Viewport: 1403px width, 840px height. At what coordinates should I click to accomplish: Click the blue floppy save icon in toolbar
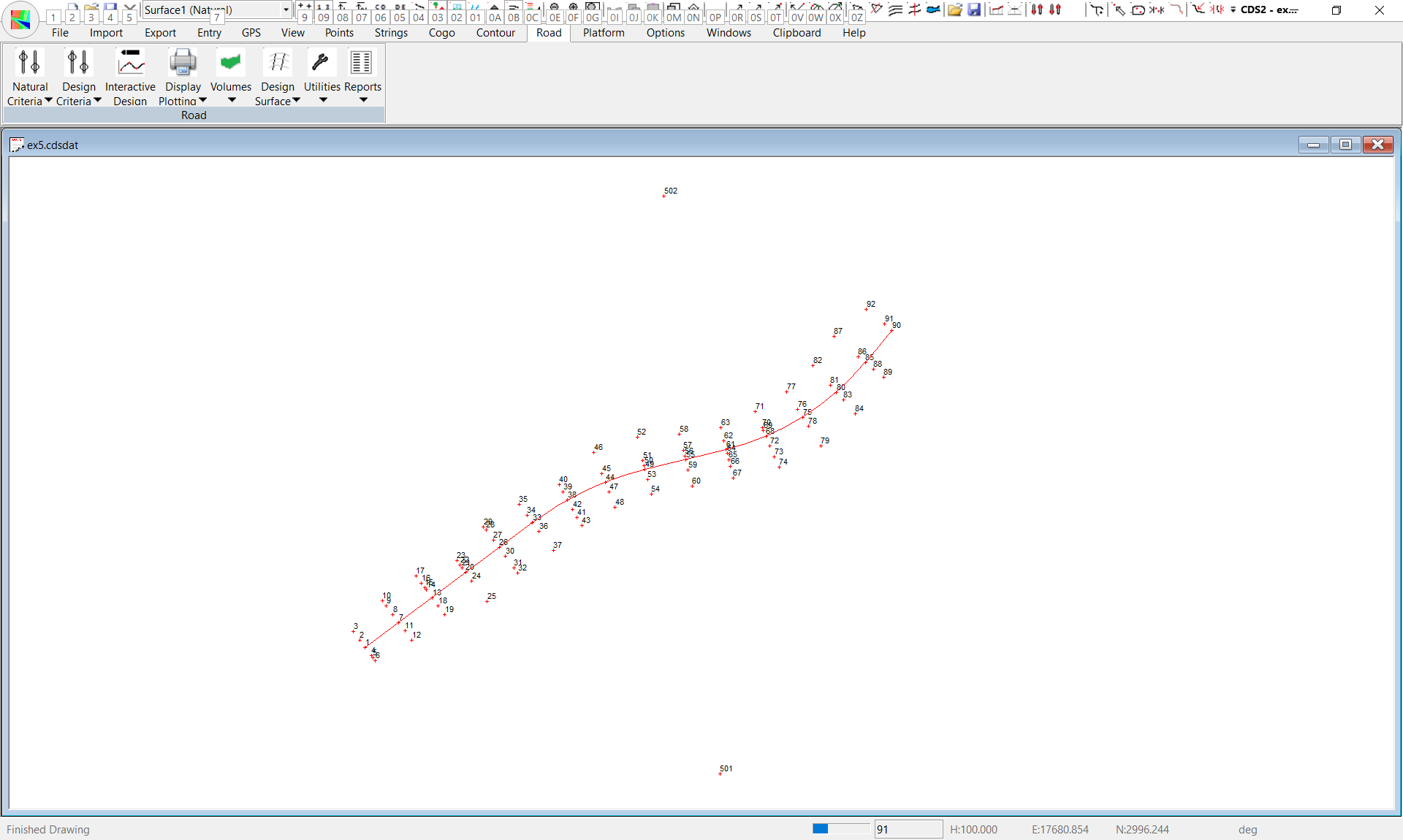click(974, 9)
